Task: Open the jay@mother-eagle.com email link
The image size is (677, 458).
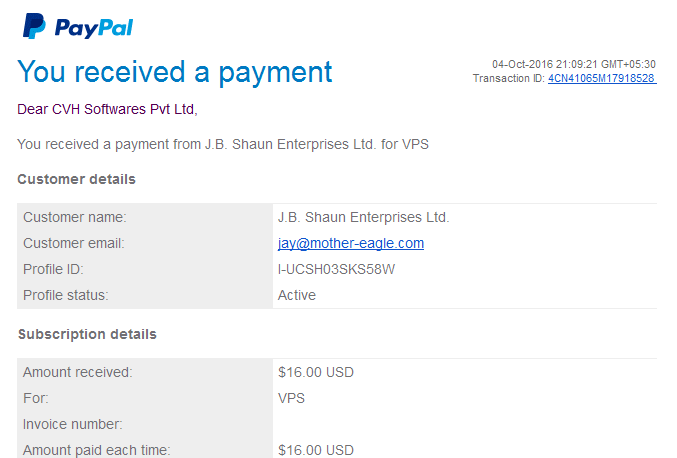Action: 351,243
